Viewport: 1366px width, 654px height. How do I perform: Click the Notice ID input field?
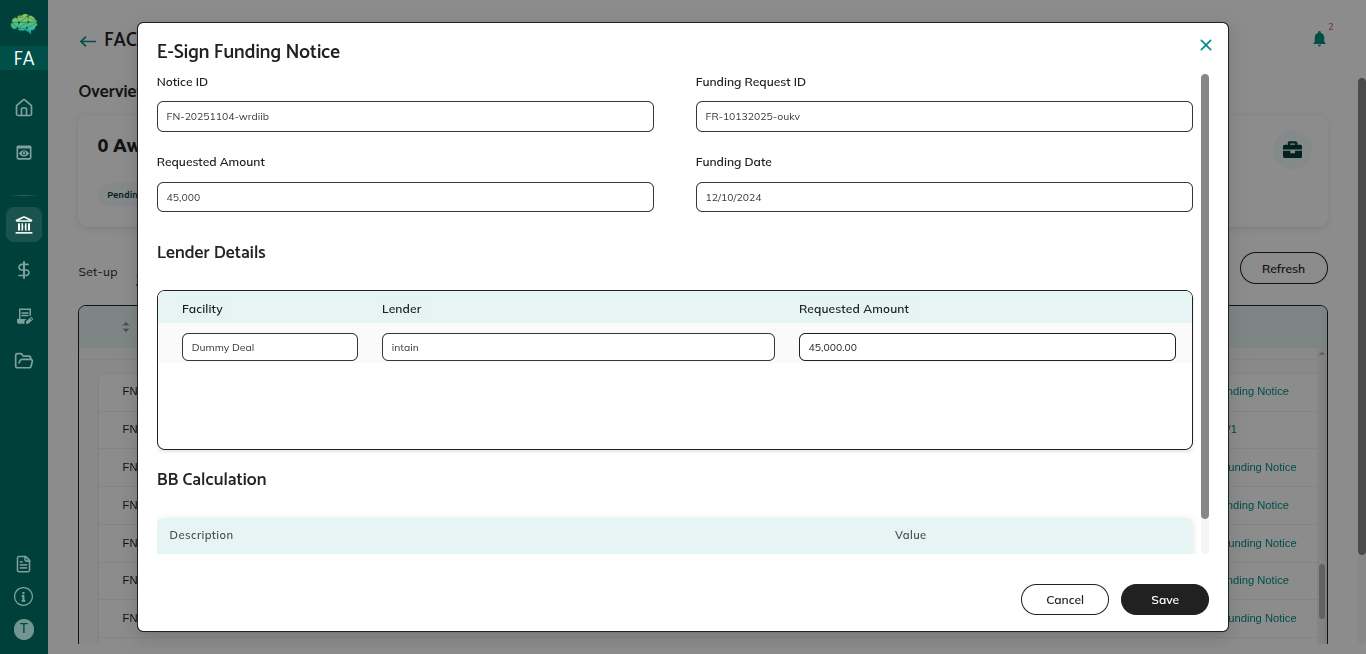click(405, 117)
